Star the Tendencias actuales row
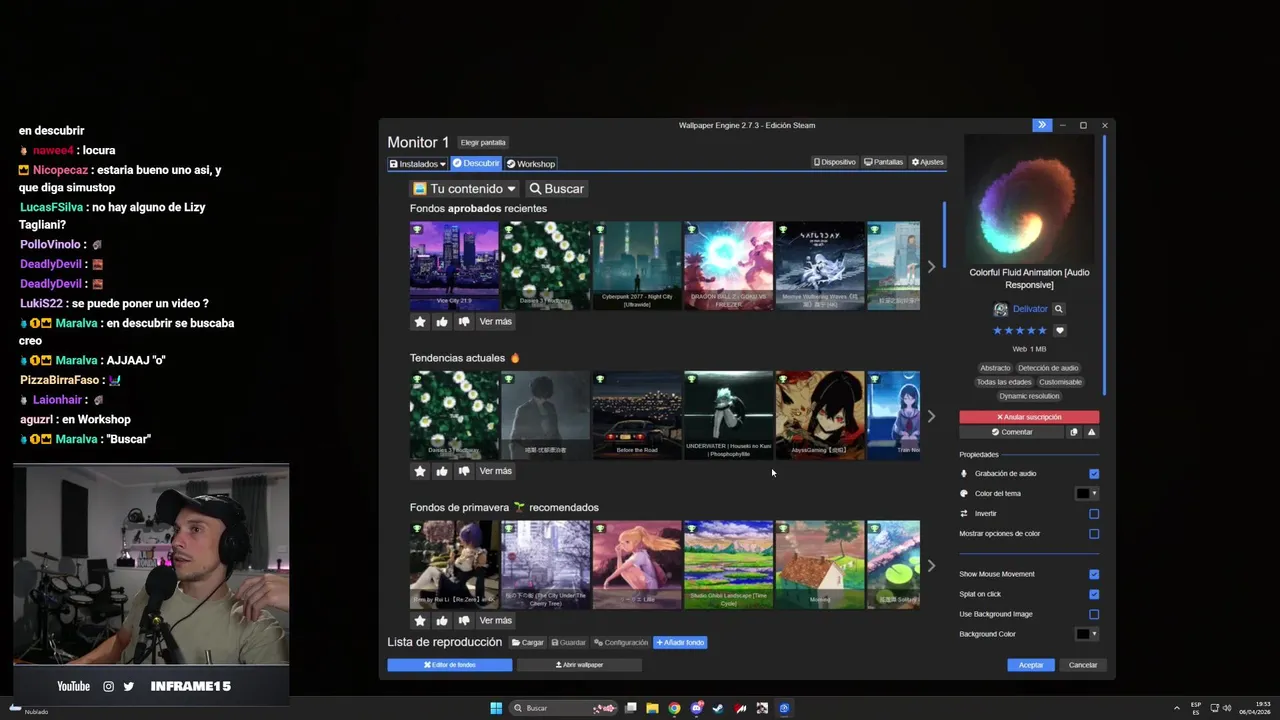Image resolution: width=1280 pixels, height=720 pixels. tap(420, 471)
